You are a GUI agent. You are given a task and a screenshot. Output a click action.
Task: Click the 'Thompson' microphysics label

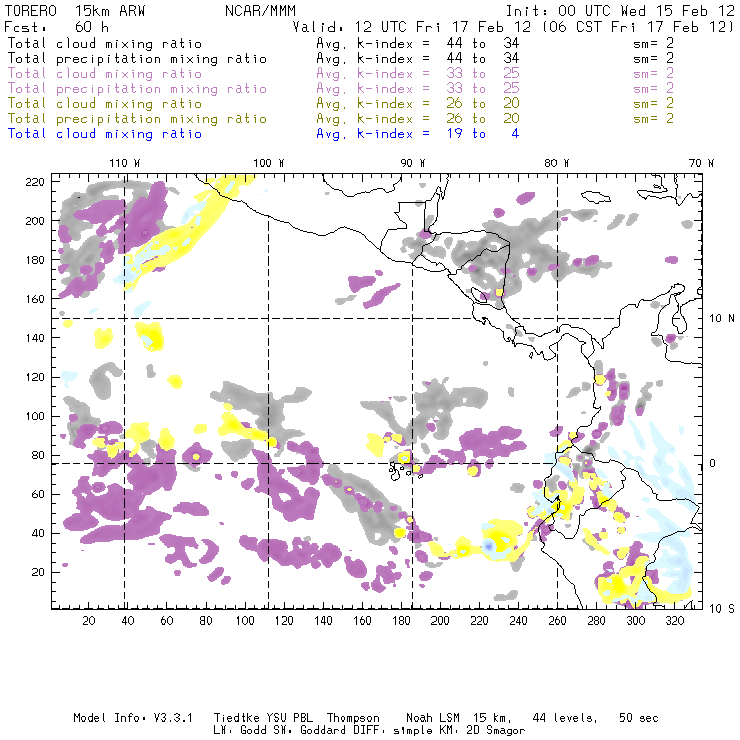353,718
